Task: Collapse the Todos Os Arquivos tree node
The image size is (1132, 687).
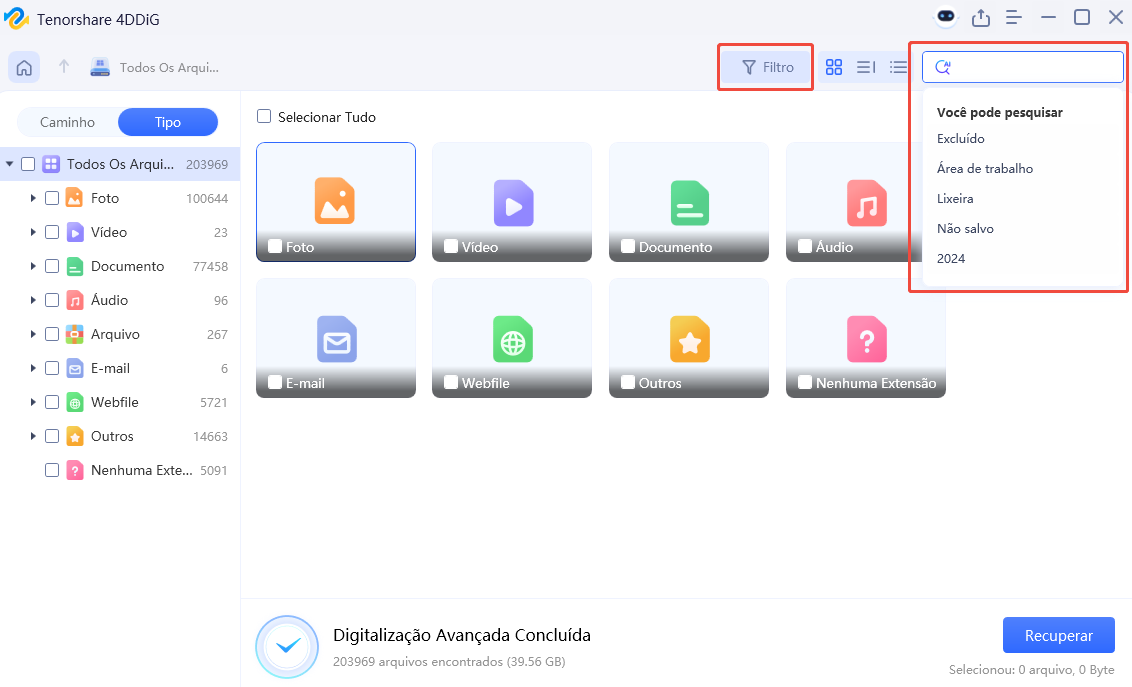Action: [8, 163]
